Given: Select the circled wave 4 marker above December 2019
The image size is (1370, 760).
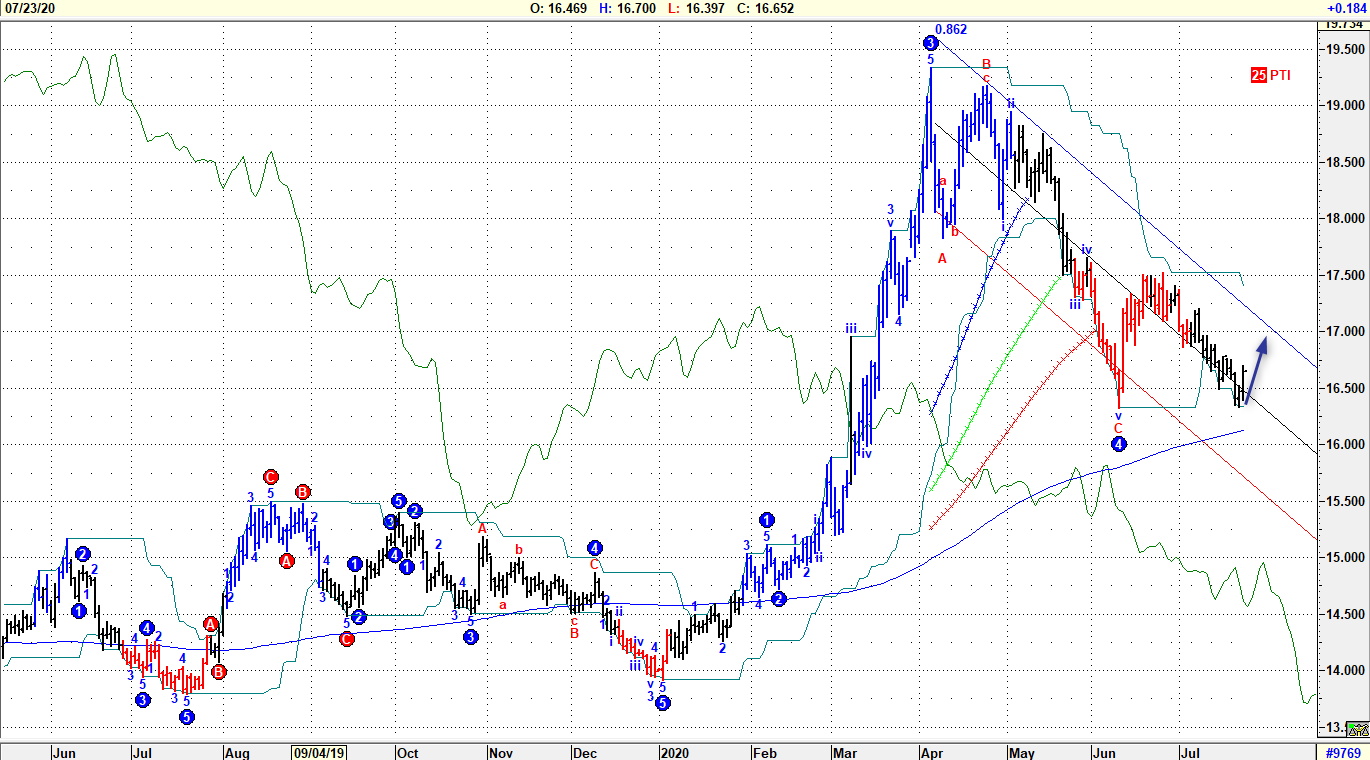Looking at the screenshot, I should (594, 547).
